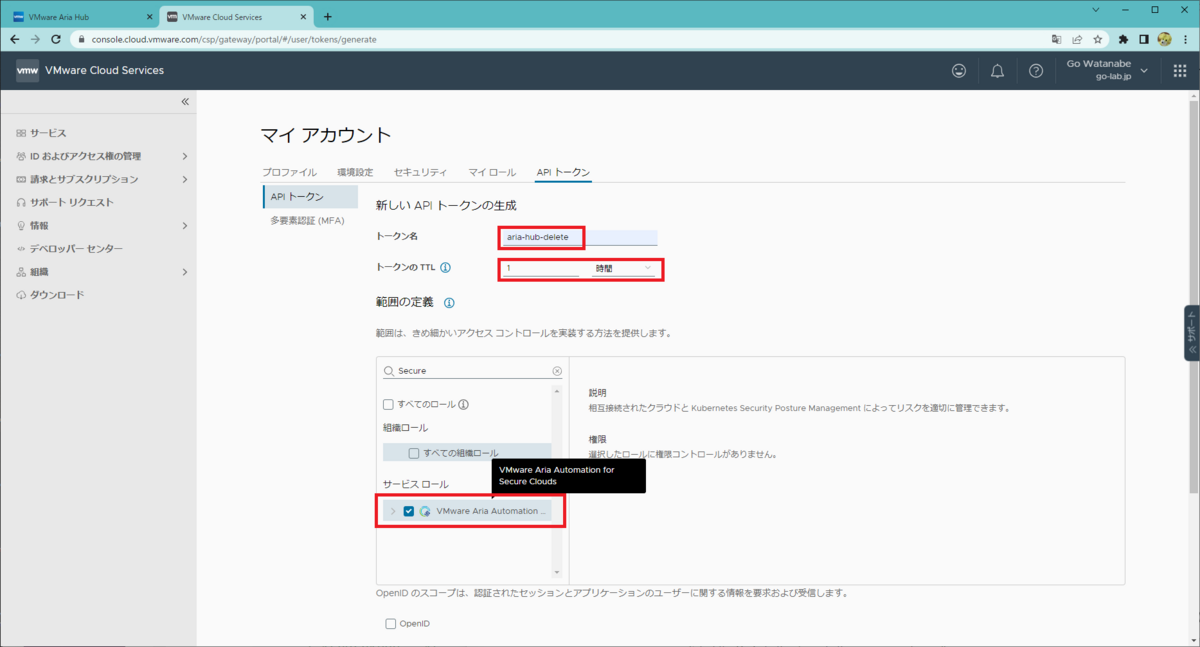Screen dimensions: 1200x647
Task: Click the VMware Aria Automation service icon
Action: coord(425,511)
